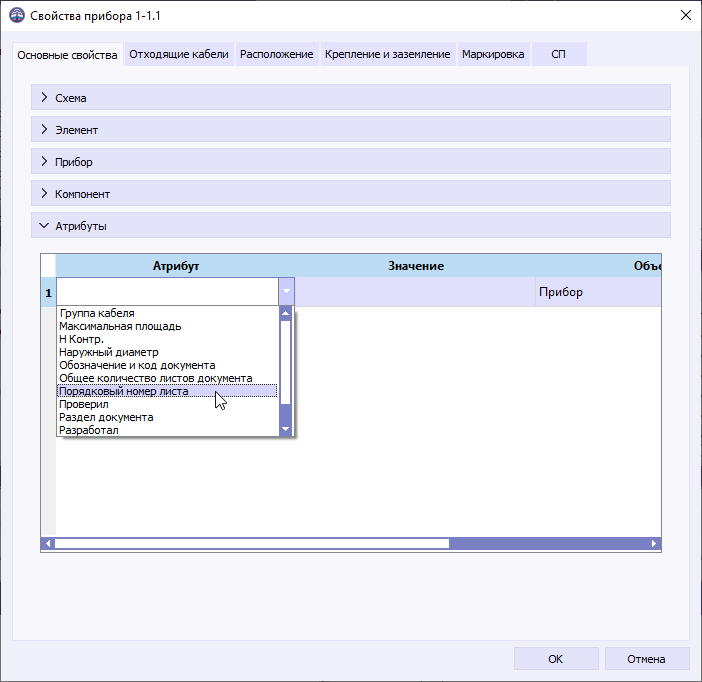Select Наружный диаметр attribute
Image resolution: width=702 pixels, height=682 pixels.
coord(167,352)
